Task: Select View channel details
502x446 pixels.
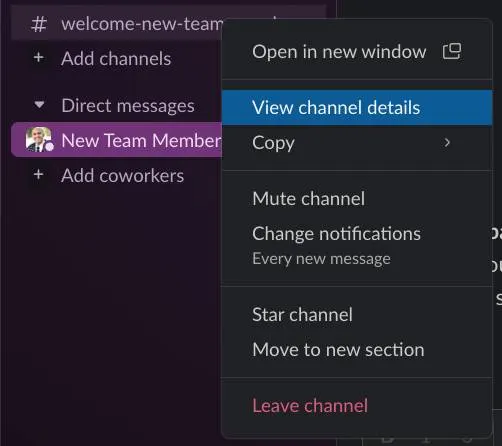Action: pos(357,108)
